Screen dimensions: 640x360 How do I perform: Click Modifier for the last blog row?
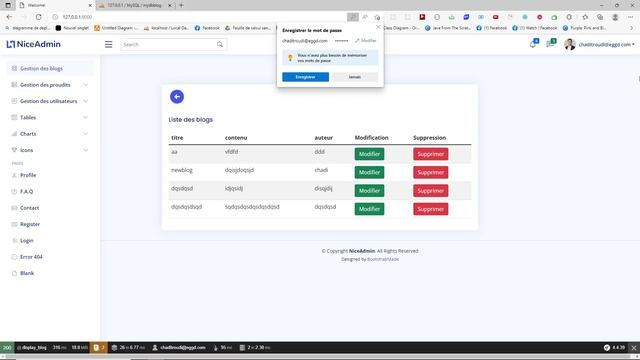coord(369,209)
